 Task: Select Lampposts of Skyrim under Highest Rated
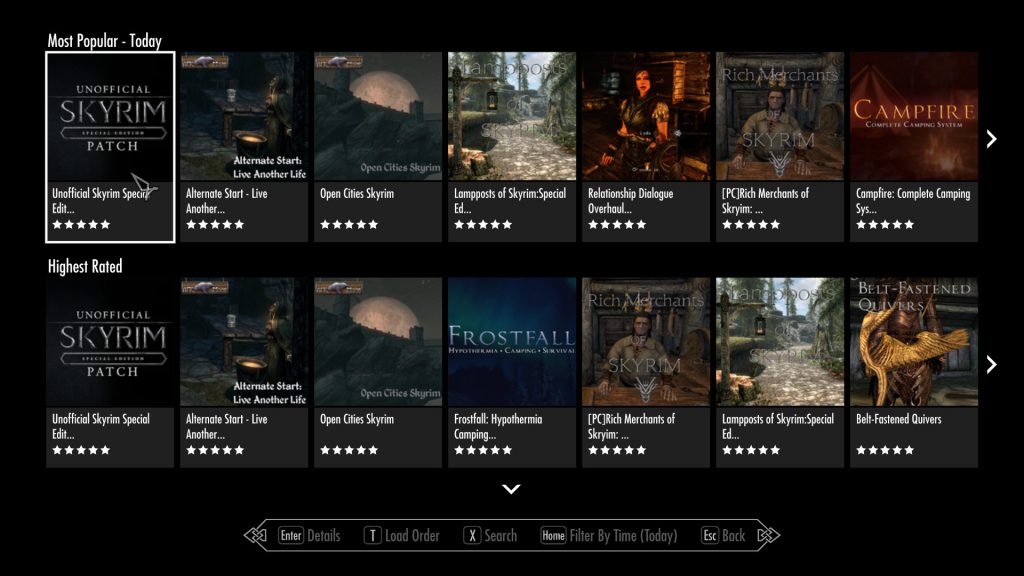(x=780, y=372)
